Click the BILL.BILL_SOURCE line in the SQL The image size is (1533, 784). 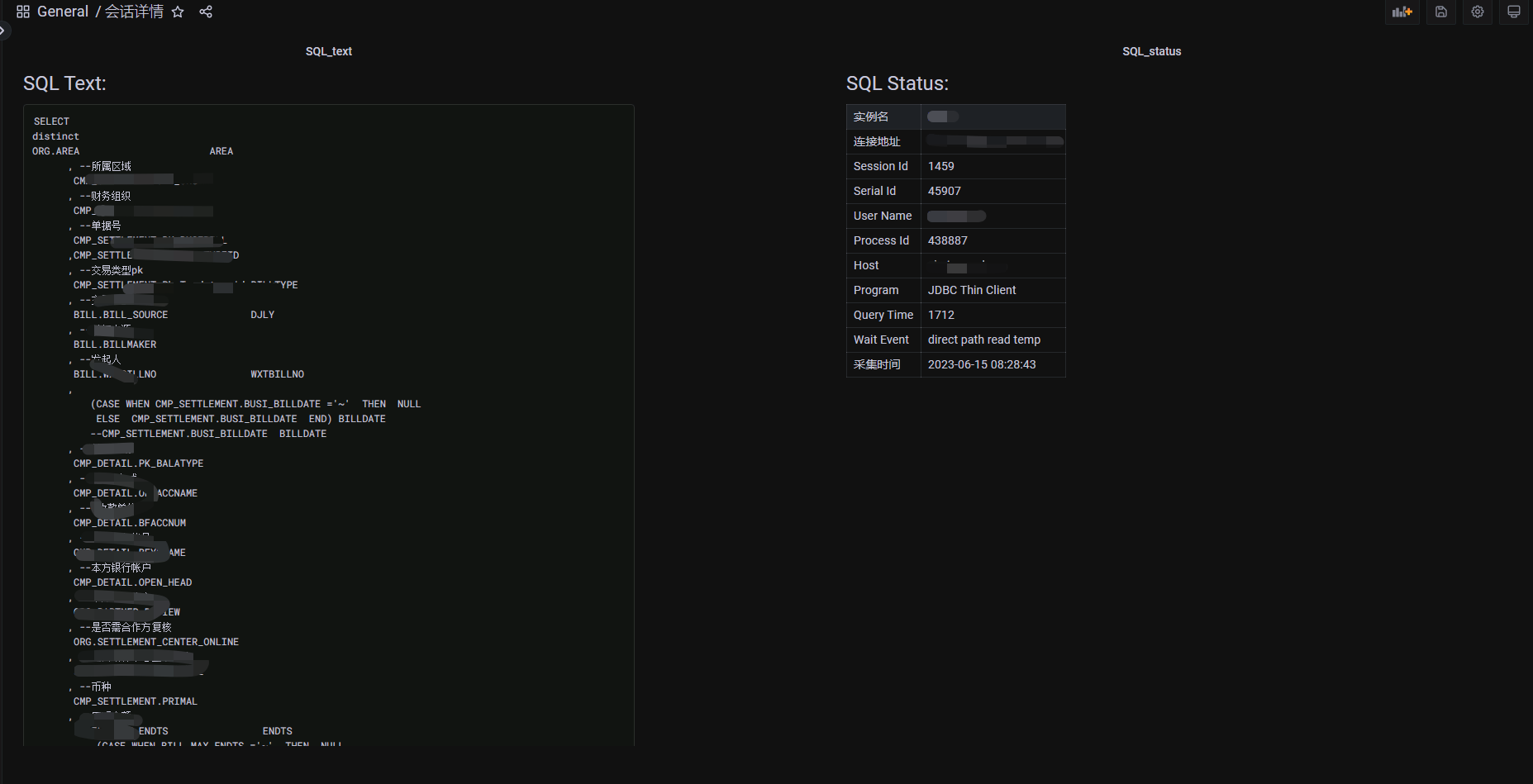point(121,315)
